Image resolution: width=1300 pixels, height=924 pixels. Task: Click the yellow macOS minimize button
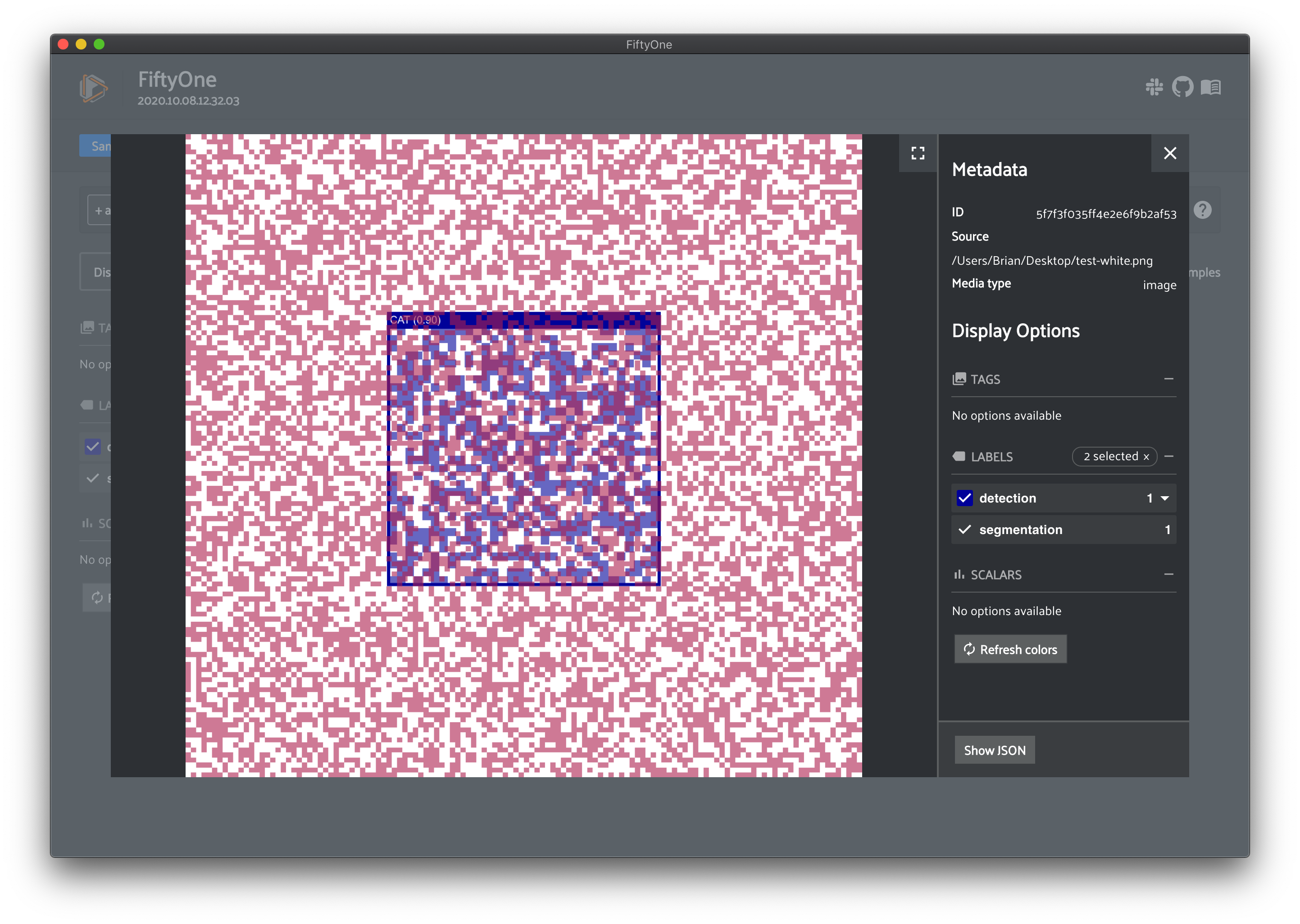coord(81,45)
